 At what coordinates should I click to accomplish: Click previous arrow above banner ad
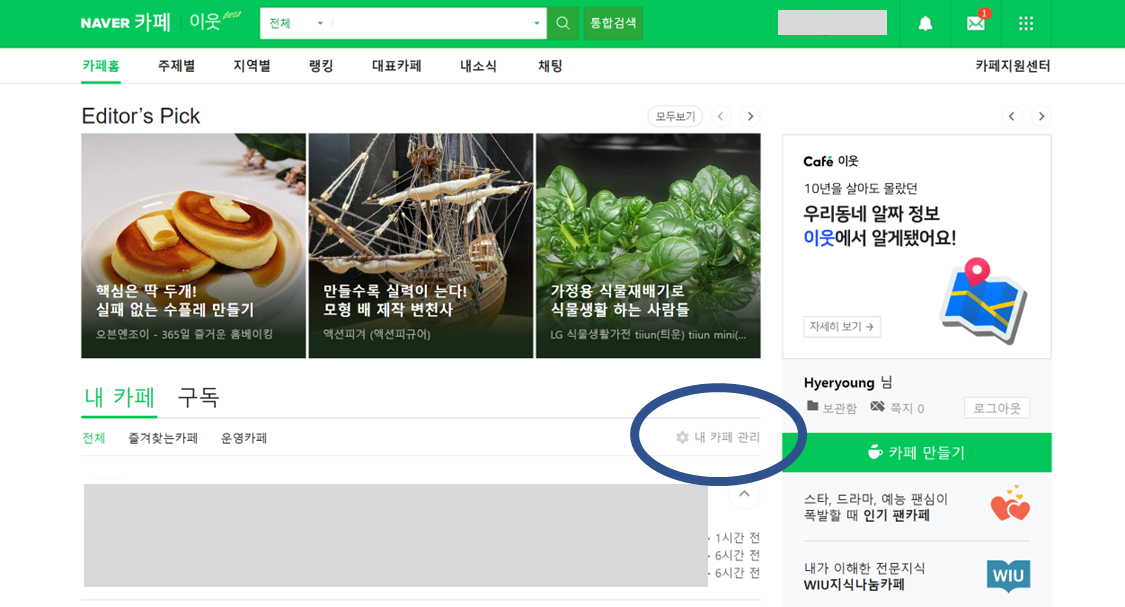pyautogui.click(x=1012, y=116)
